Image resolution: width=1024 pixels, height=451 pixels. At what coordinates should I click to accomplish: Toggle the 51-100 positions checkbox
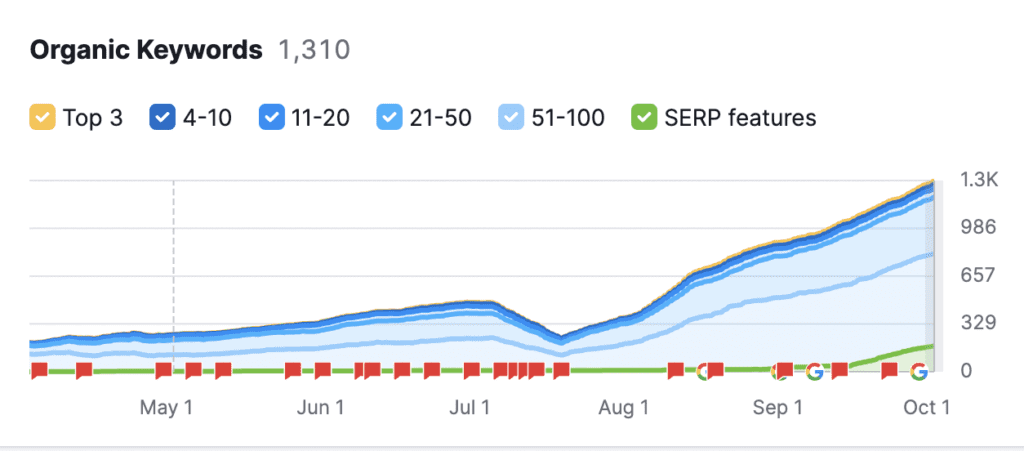pyautogui.click(x=509, y=118)
